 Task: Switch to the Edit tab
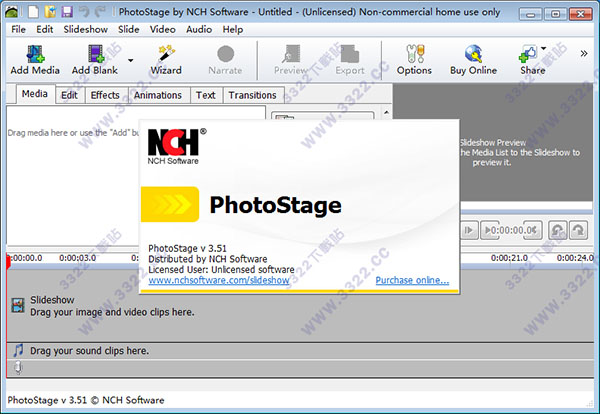(x=69, y=95)
